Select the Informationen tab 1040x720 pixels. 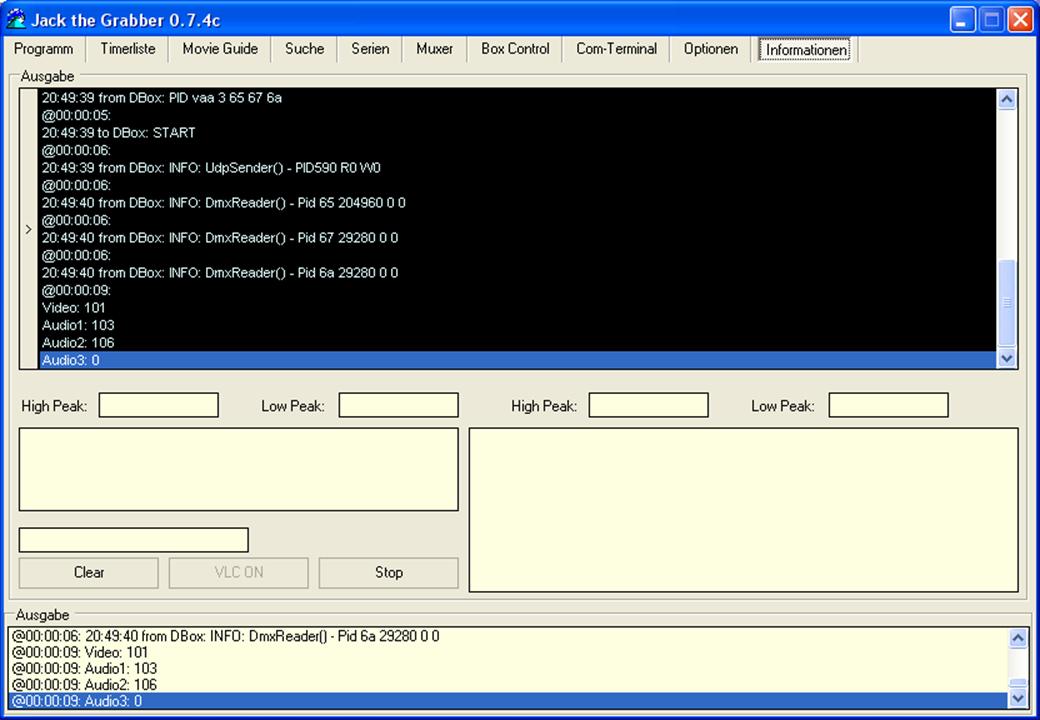[805, 50]
